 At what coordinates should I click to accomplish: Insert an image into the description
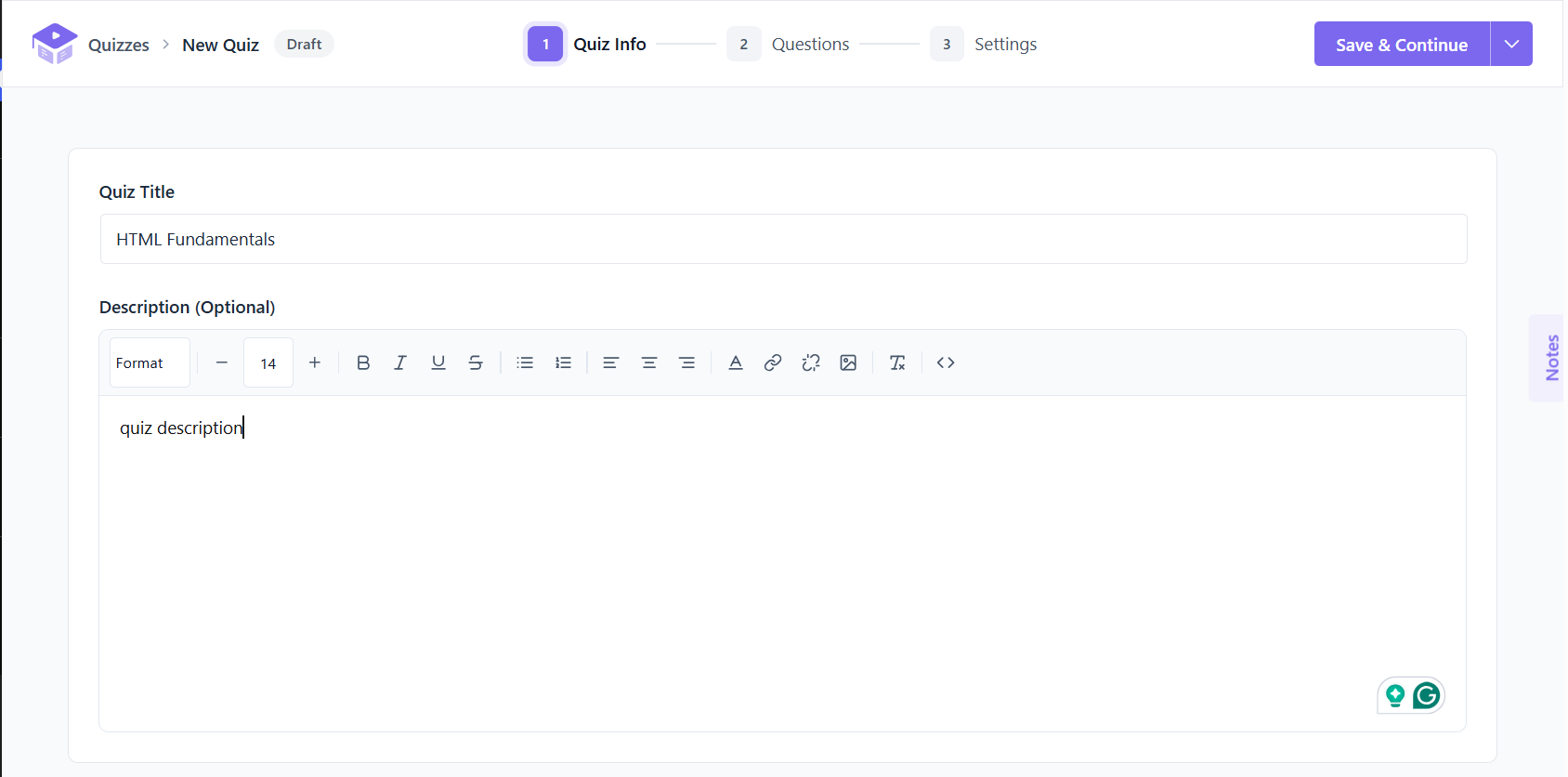(x=848, y=362)
